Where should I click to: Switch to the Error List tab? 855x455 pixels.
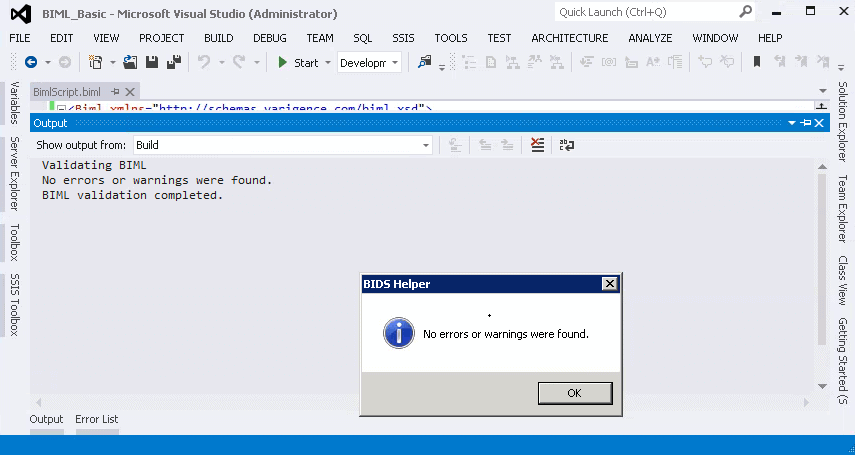pos(97,419)
